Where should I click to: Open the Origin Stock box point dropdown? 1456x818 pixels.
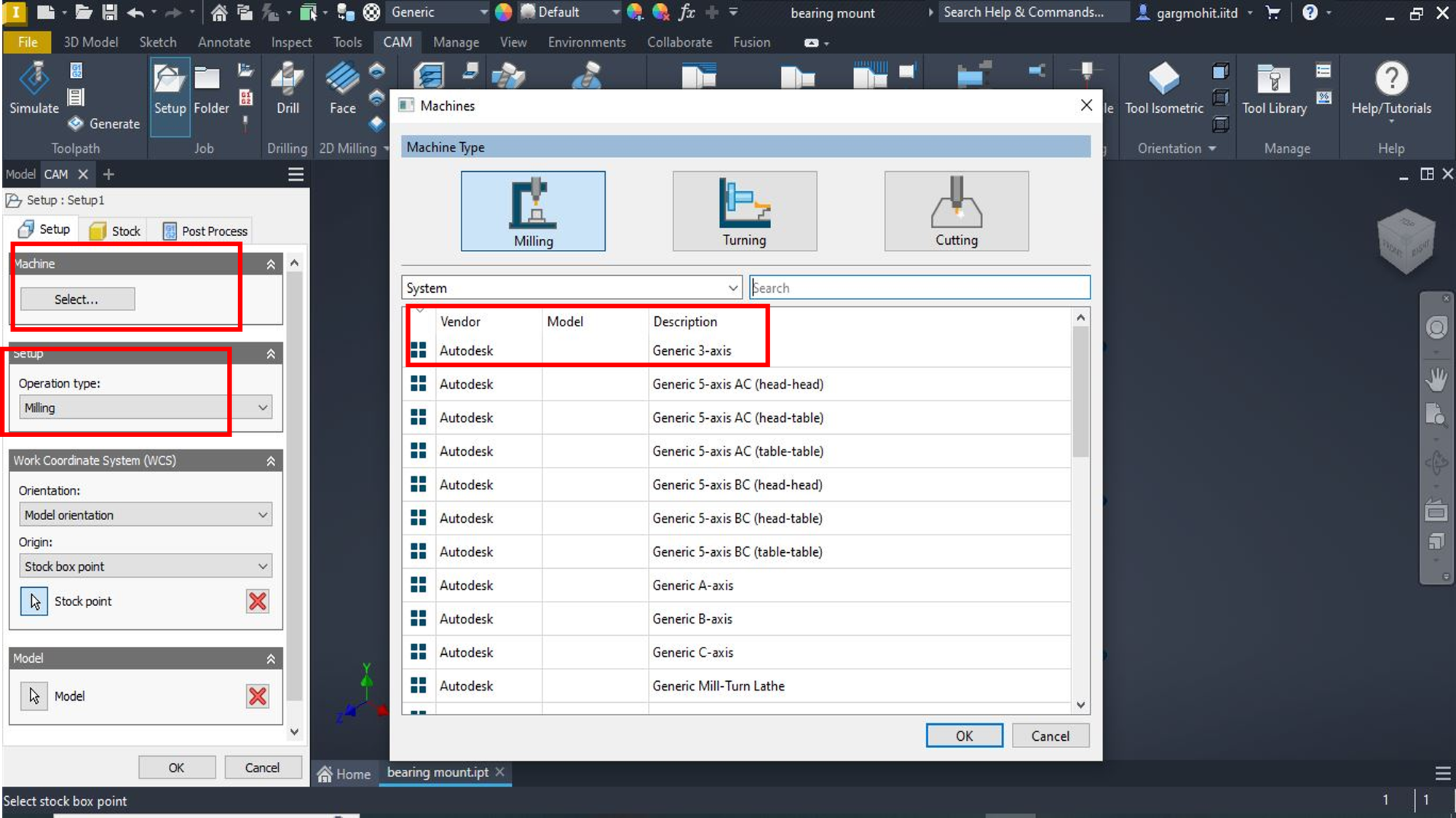[146, 566]
